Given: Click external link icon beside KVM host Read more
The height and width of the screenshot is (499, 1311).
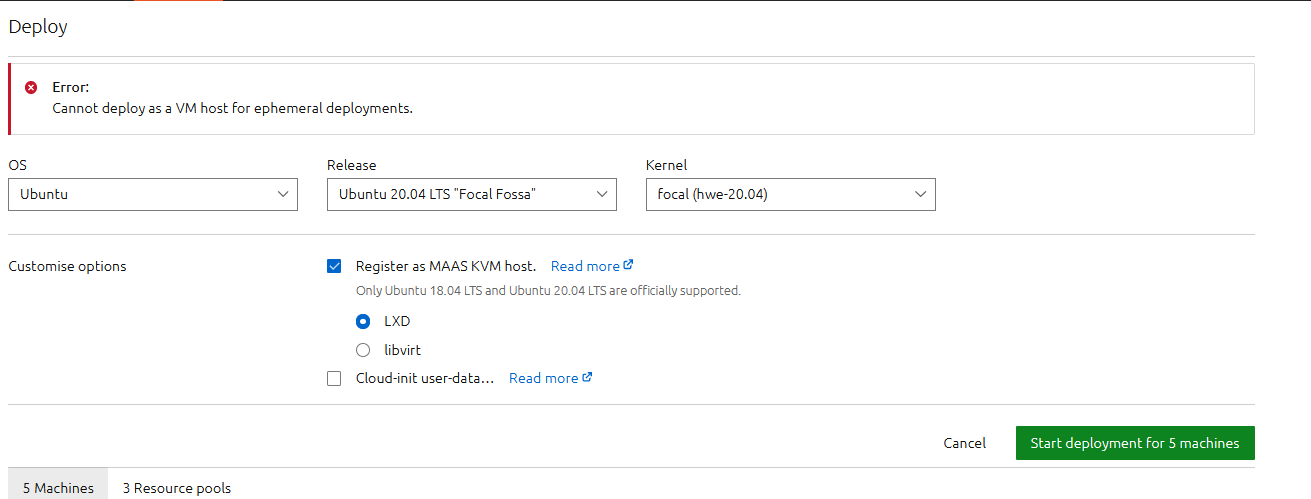Looking at the screenshot, I should pyautogui.click(x=628, y=265).
